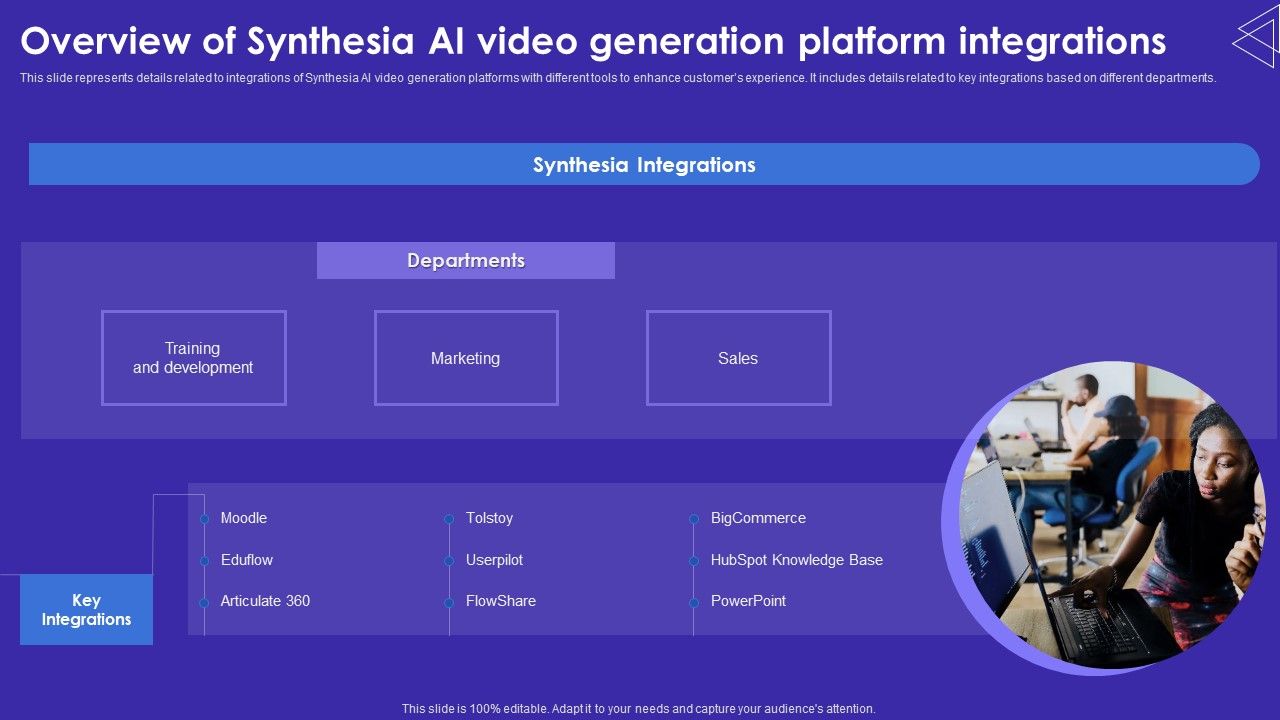Select the Marketing department box

pyautogui.click(x=466, y=358)
